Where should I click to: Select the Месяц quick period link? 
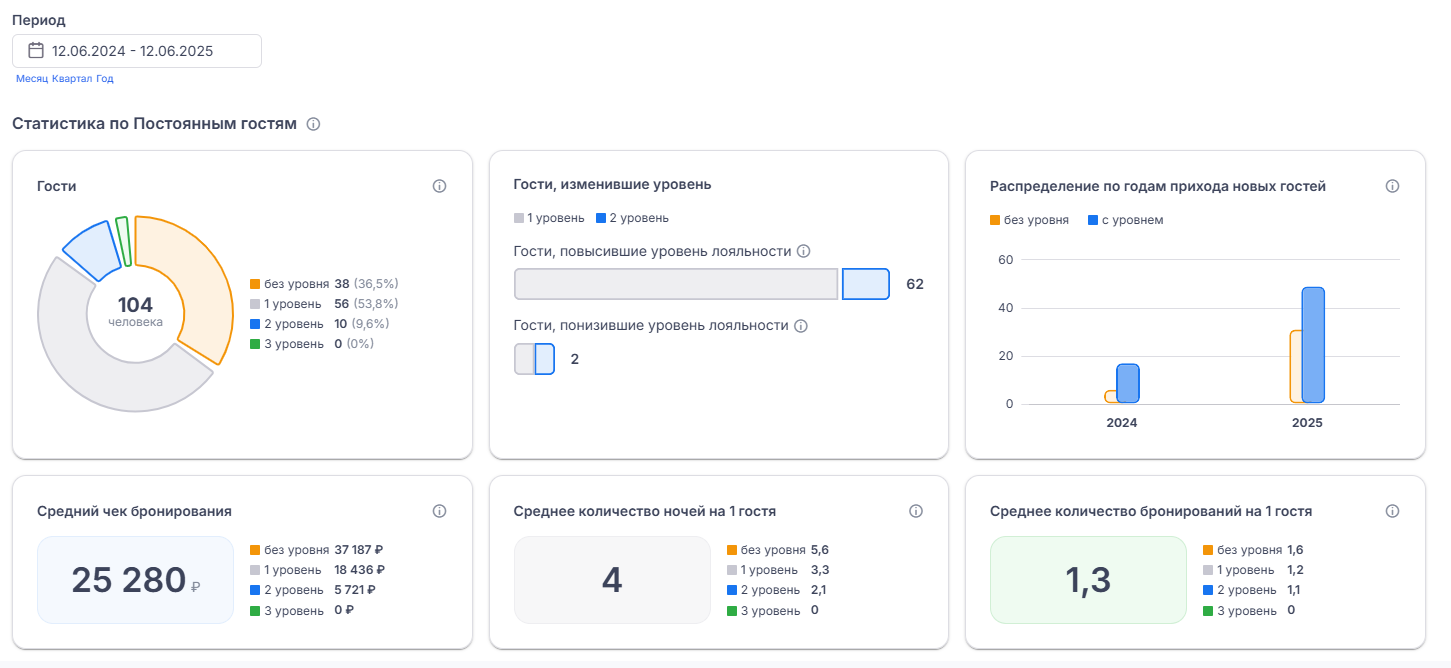pos(32,79)
